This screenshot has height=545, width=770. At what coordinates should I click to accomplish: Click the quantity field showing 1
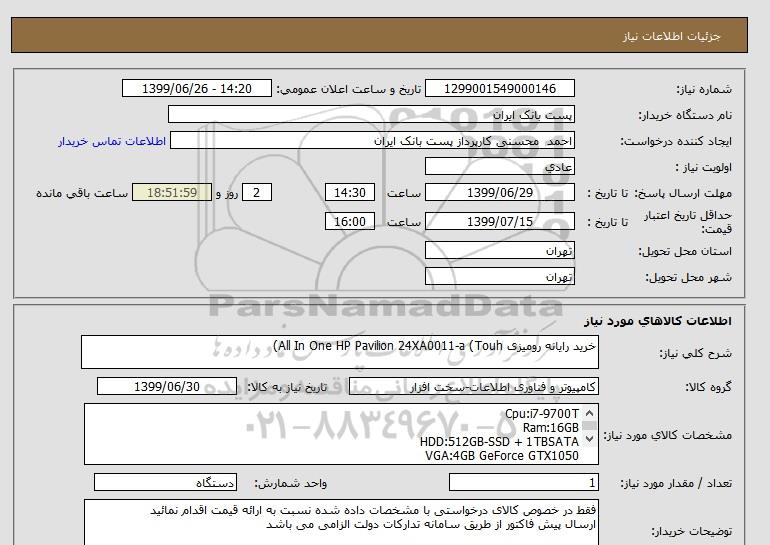(523, 483)
